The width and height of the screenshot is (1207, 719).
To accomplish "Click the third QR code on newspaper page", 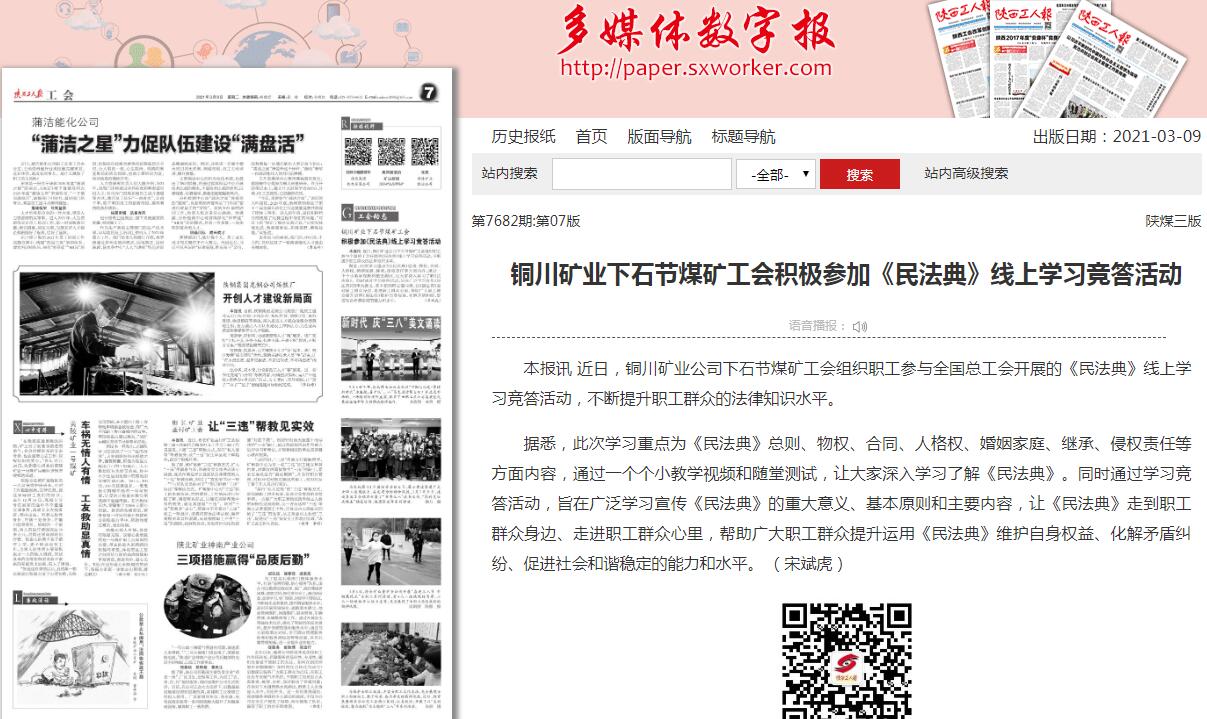I will coord(425,152).
